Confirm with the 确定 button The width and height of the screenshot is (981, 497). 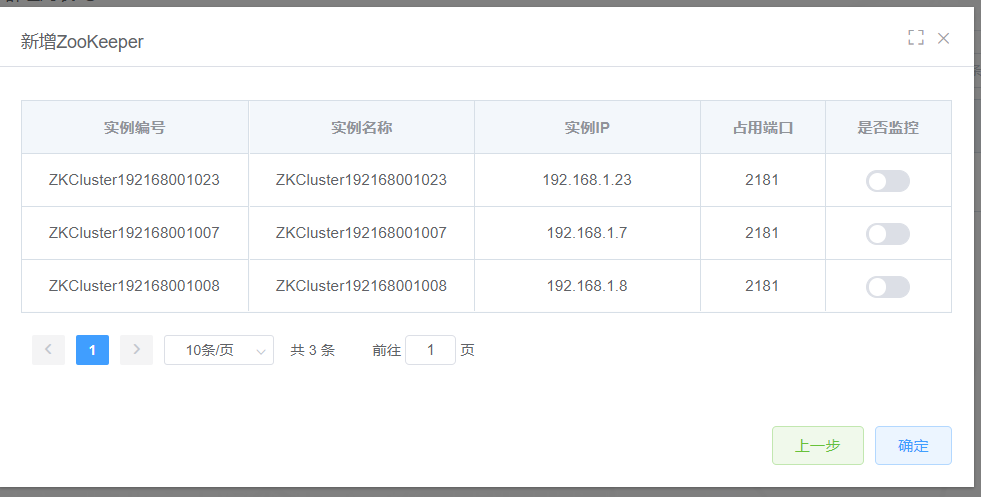[913, 446]
